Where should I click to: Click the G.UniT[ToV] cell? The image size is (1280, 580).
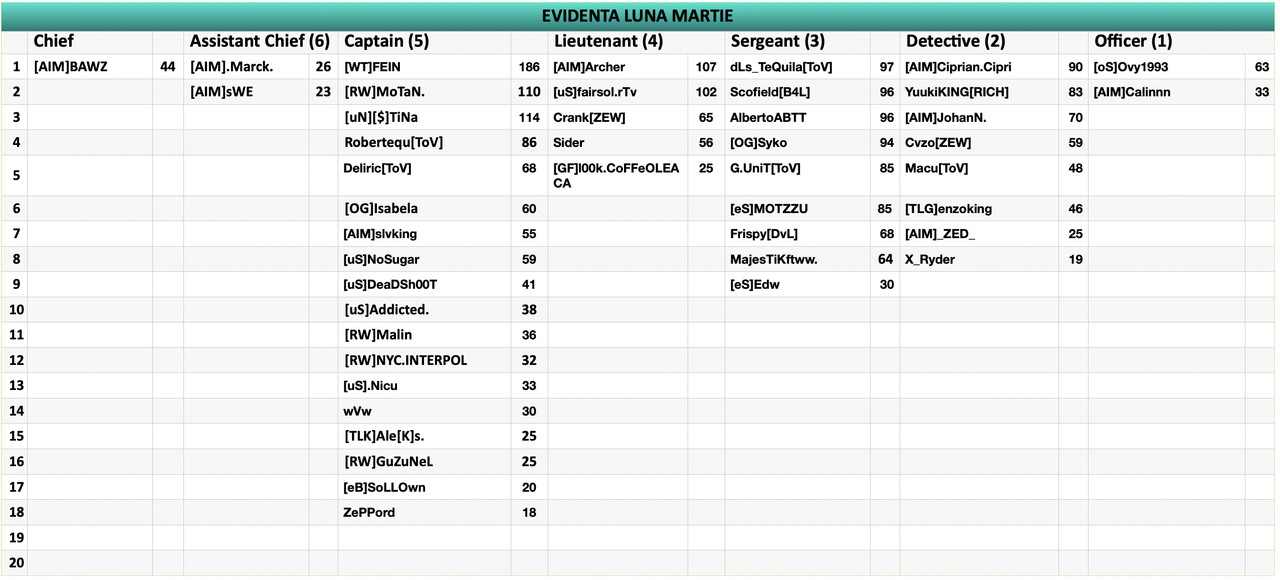(797, 175)
